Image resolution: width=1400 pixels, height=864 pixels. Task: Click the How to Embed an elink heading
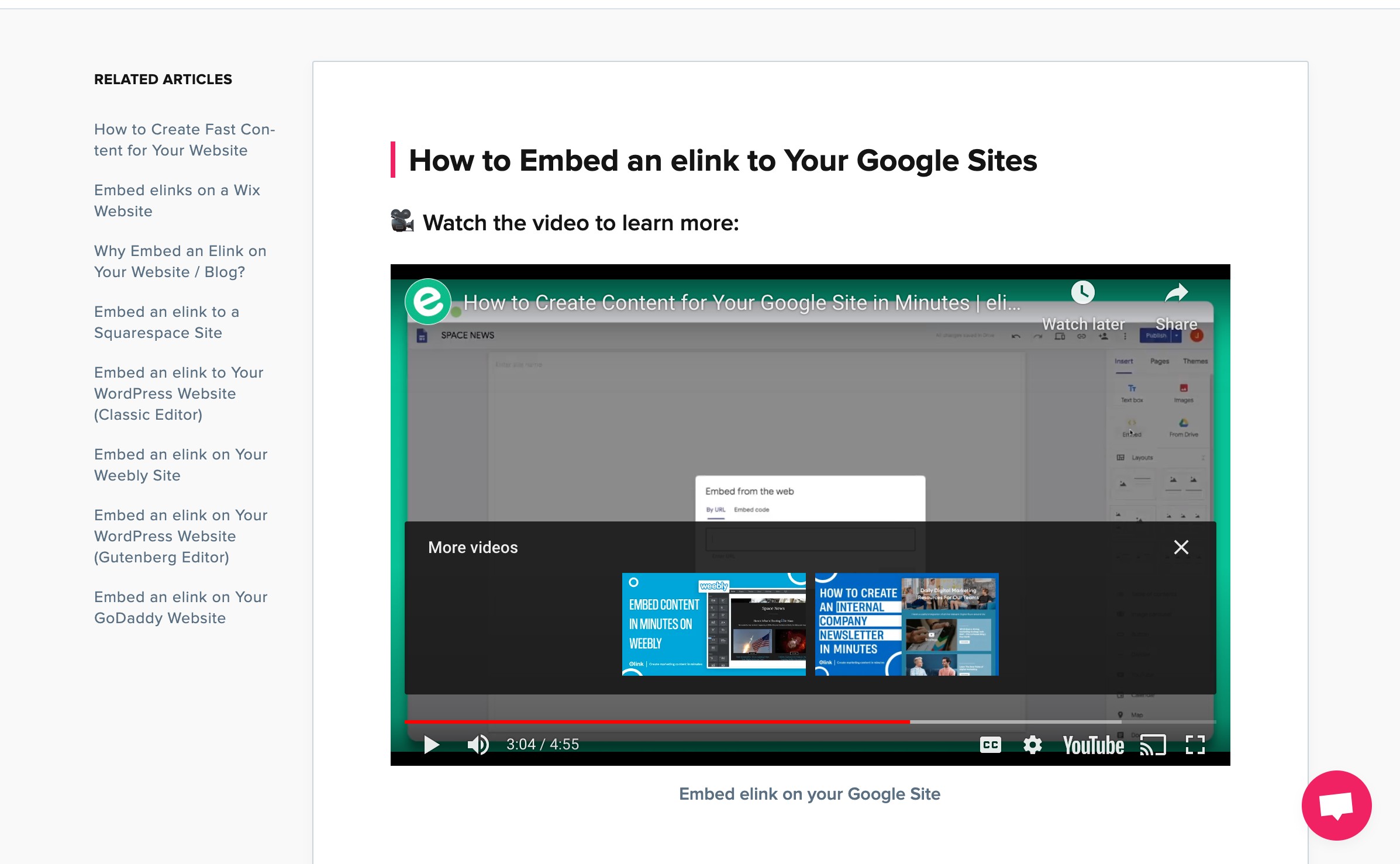coord(723,160)
